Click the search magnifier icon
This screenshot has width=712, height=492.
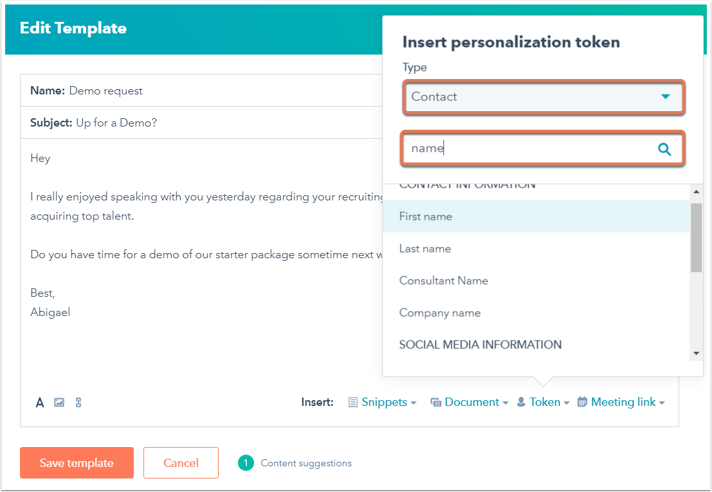[664, 149]
